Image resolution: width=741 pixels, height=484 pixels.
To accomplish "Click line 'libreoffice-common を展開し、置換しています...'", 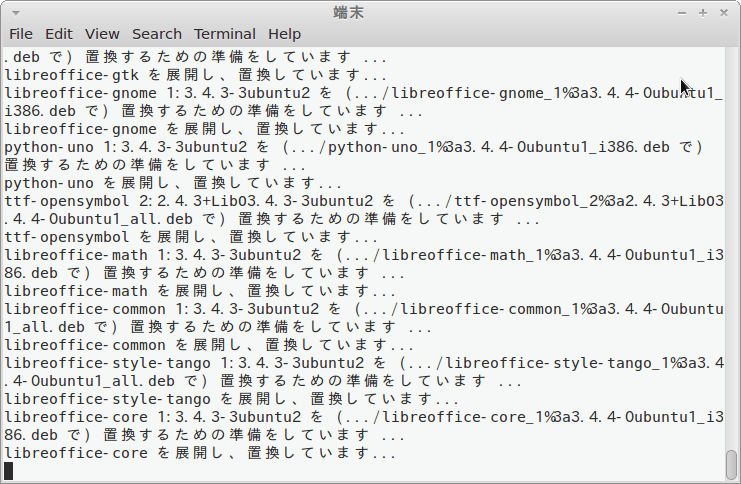I will coord(209,345).
